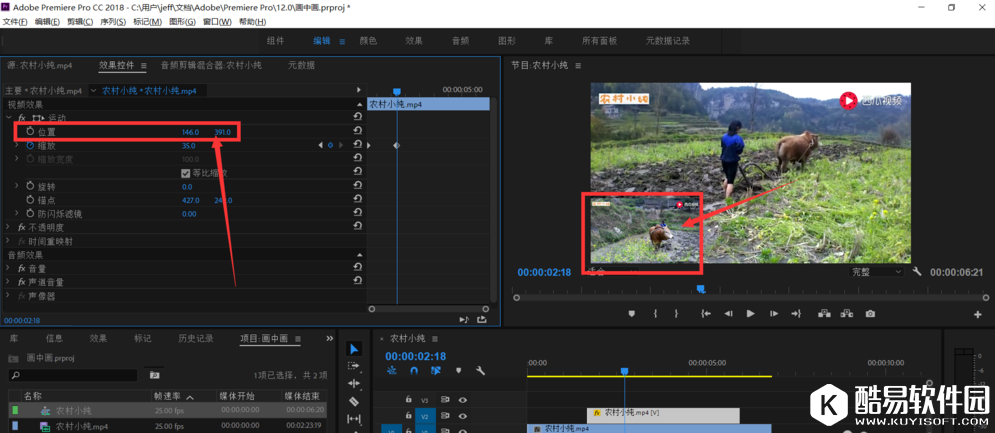Open the 历史记录 history panel tab
Viewport: 995px width, 433px height.
tap(195, 338)
